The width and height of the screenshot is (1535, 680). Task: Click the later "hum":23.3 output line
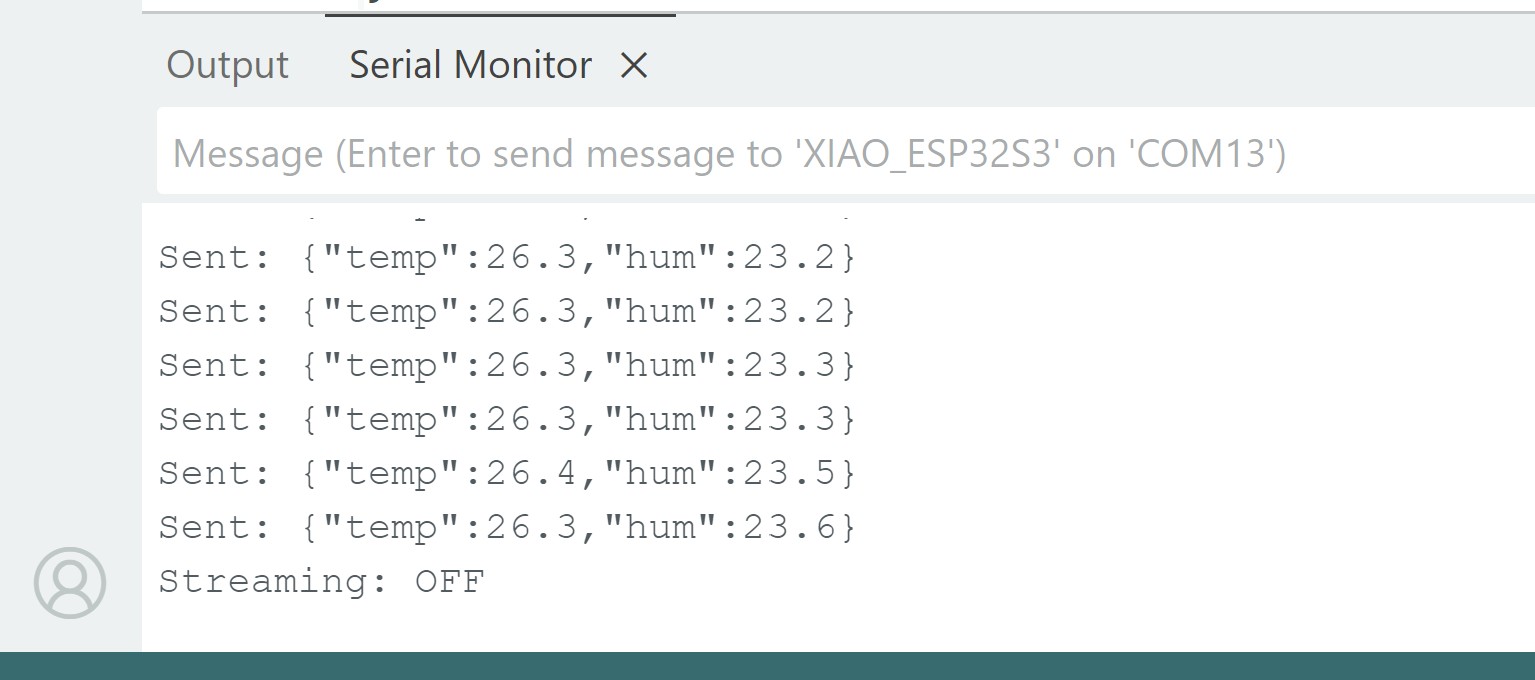(x=507, y=419)
